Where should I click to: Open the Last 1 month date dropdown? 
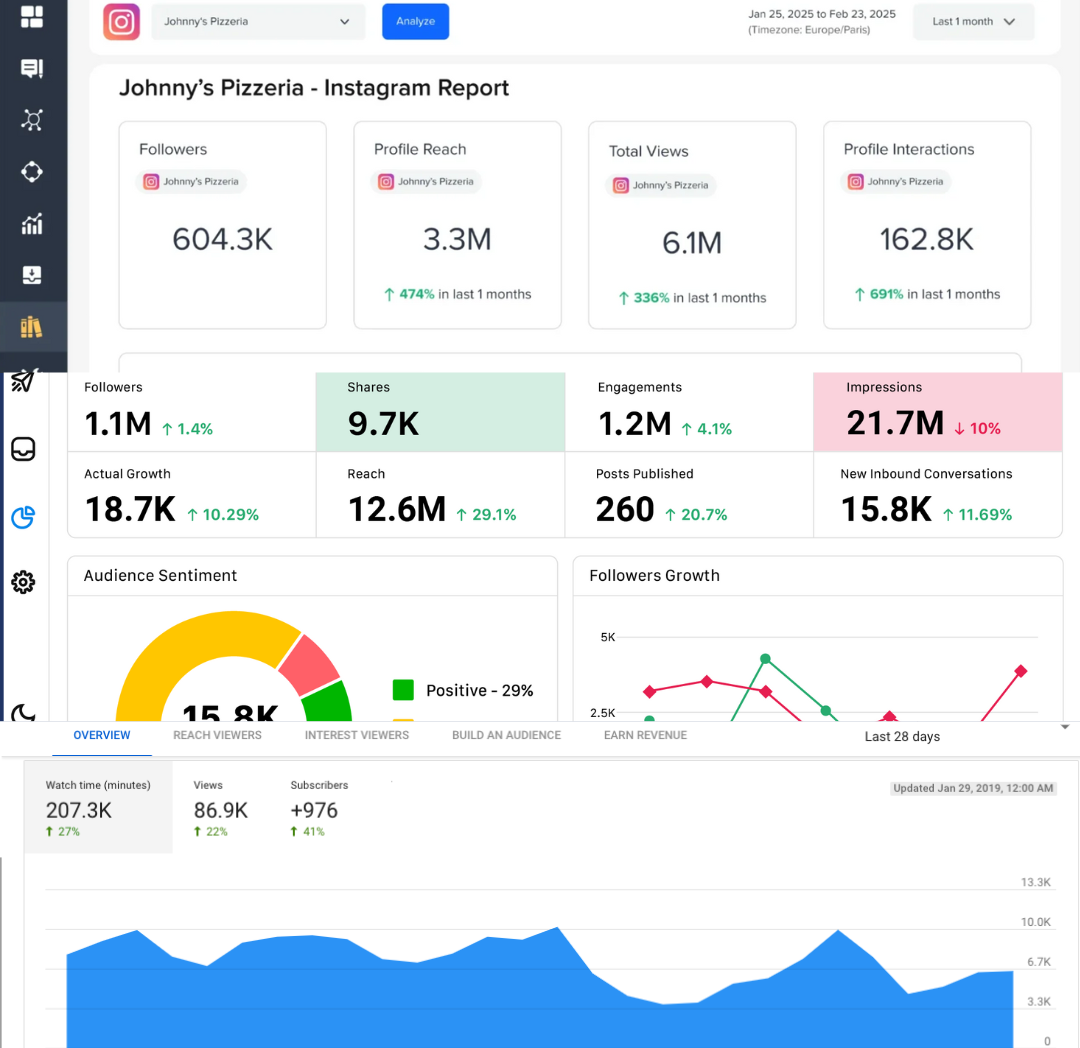[973, 22]
